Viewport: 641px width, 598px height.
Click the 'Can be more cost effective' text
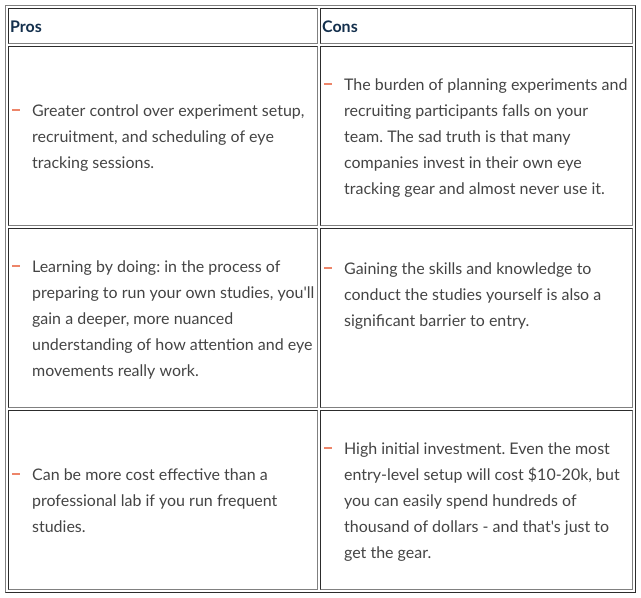[150, 475]
